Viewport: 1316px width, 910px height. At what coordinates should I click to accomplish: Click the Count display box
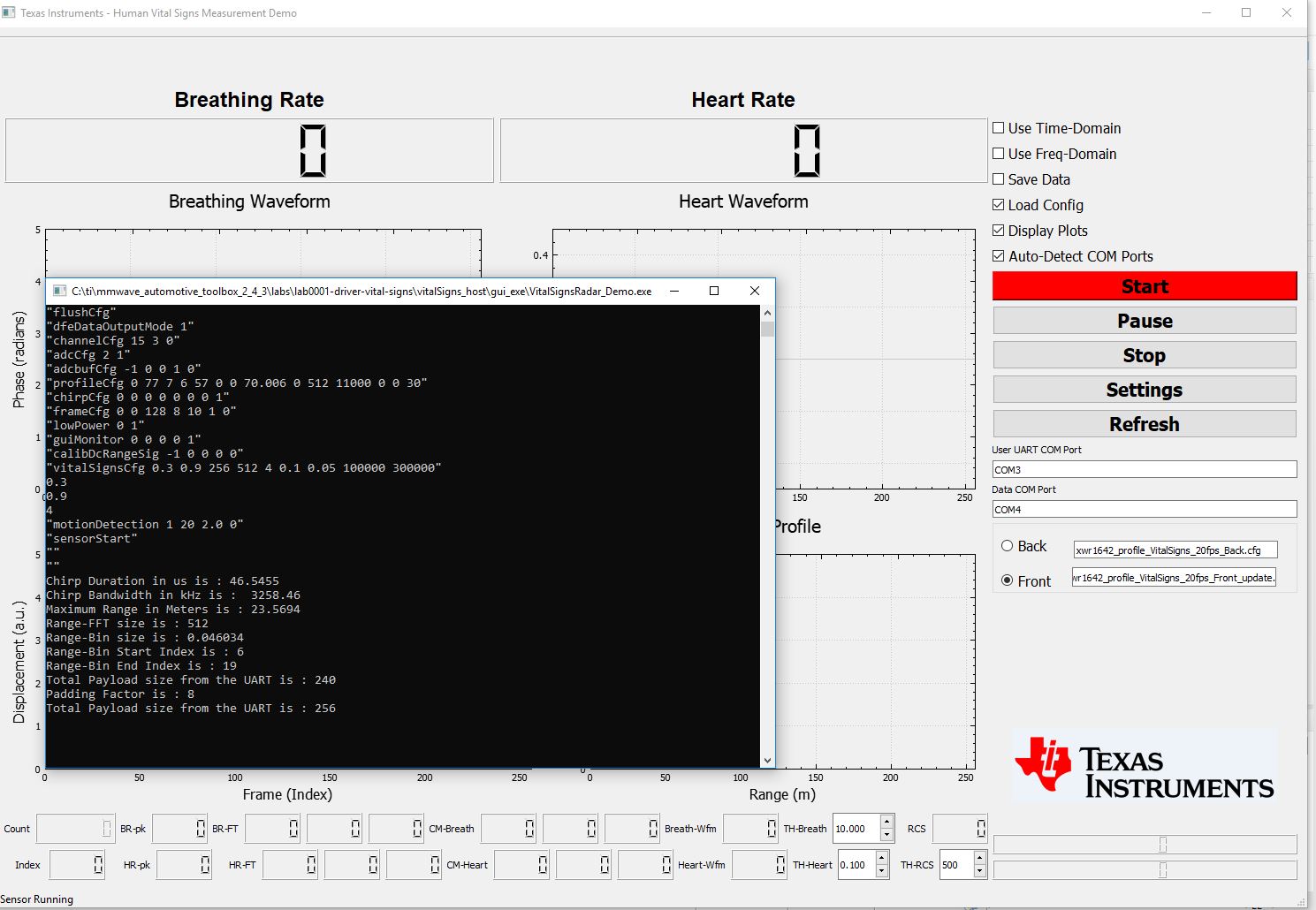coord(75,829)
